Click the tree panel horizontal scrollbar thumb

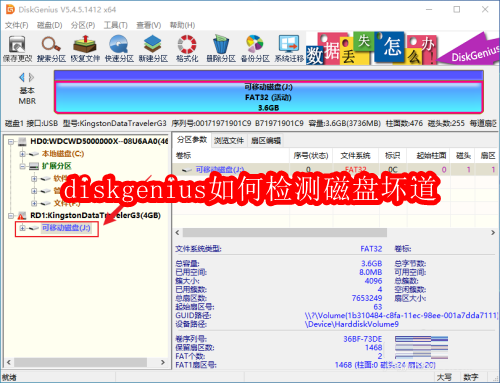(x=80, y=362)
